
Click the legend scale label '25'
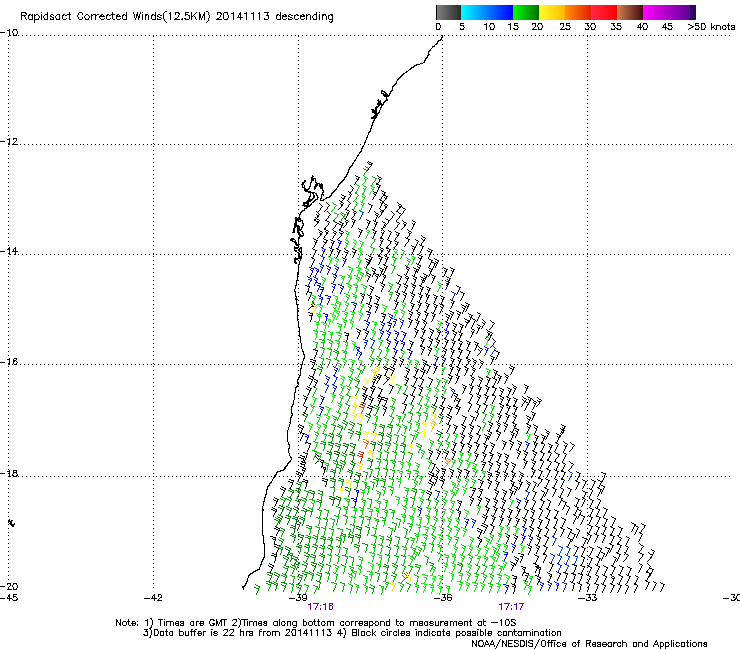[x=565, y=27]
